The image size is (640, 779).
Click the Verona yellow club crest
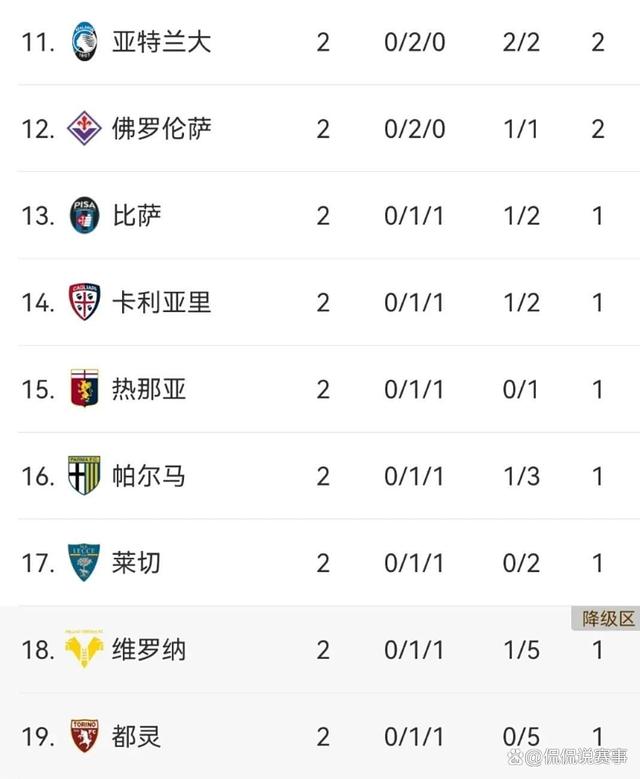(84, 650)
